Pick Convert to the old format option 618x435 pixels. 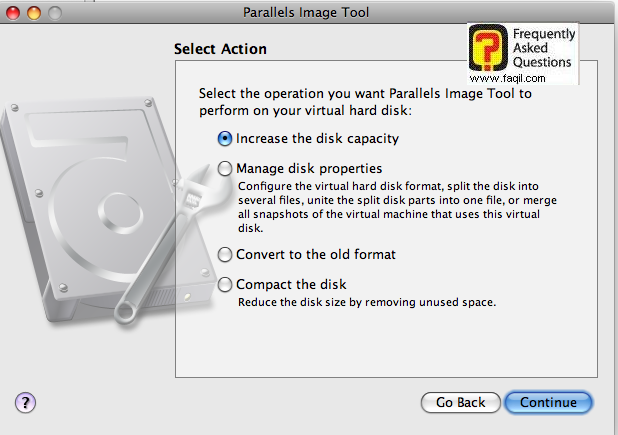(225, 254)
